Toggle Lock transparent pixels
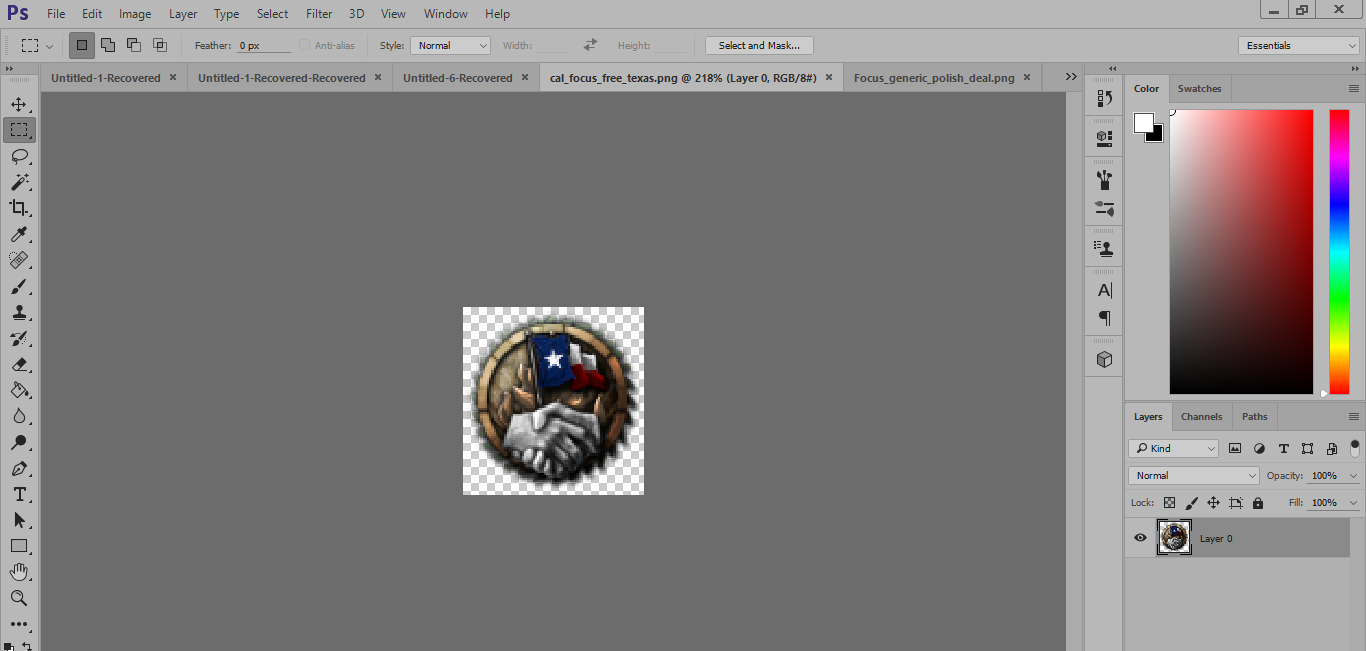The image size is (1366, 651). tap(1169, 503)
